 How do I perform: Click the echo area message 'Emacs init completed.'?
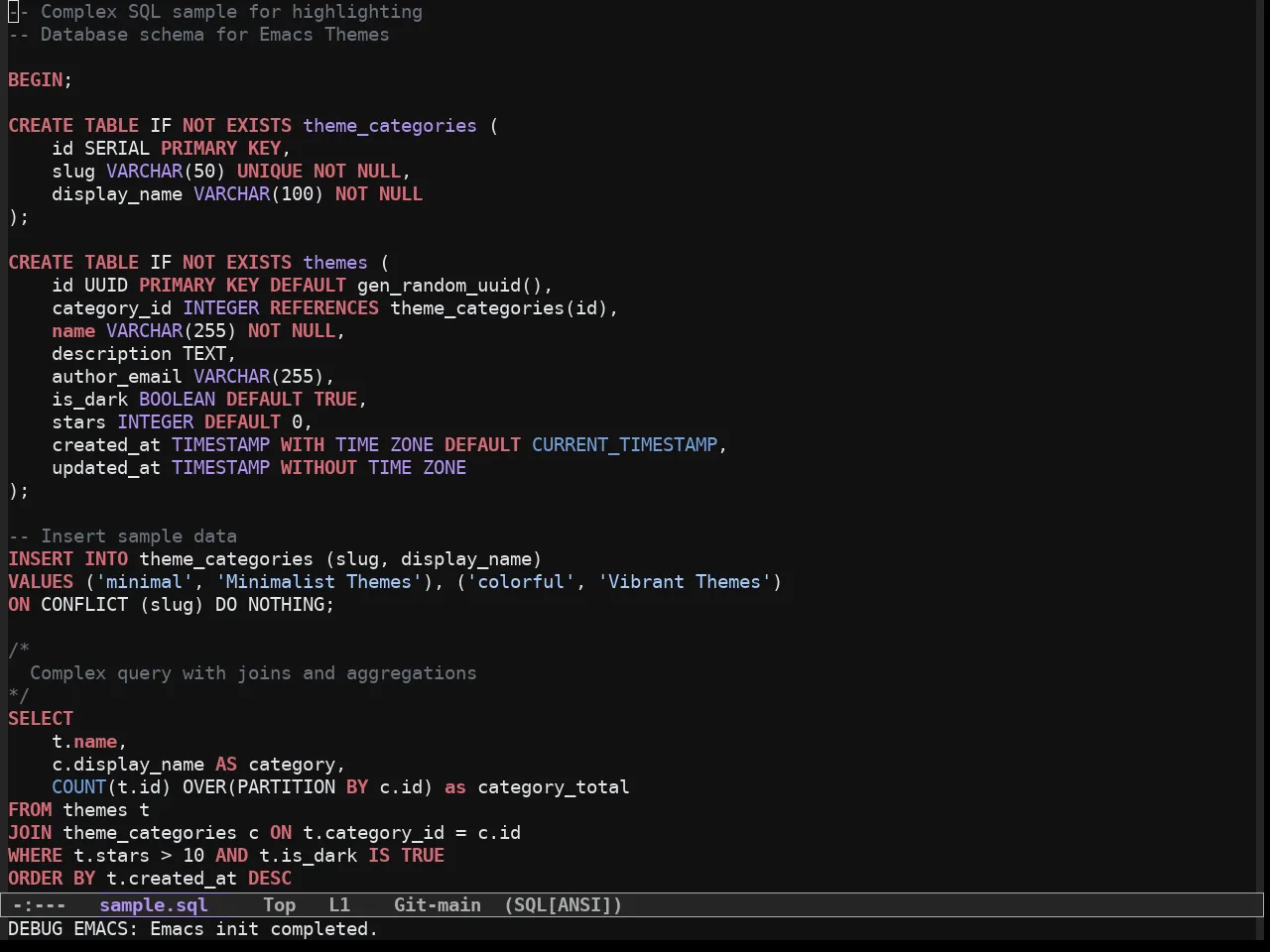(264, 929)
